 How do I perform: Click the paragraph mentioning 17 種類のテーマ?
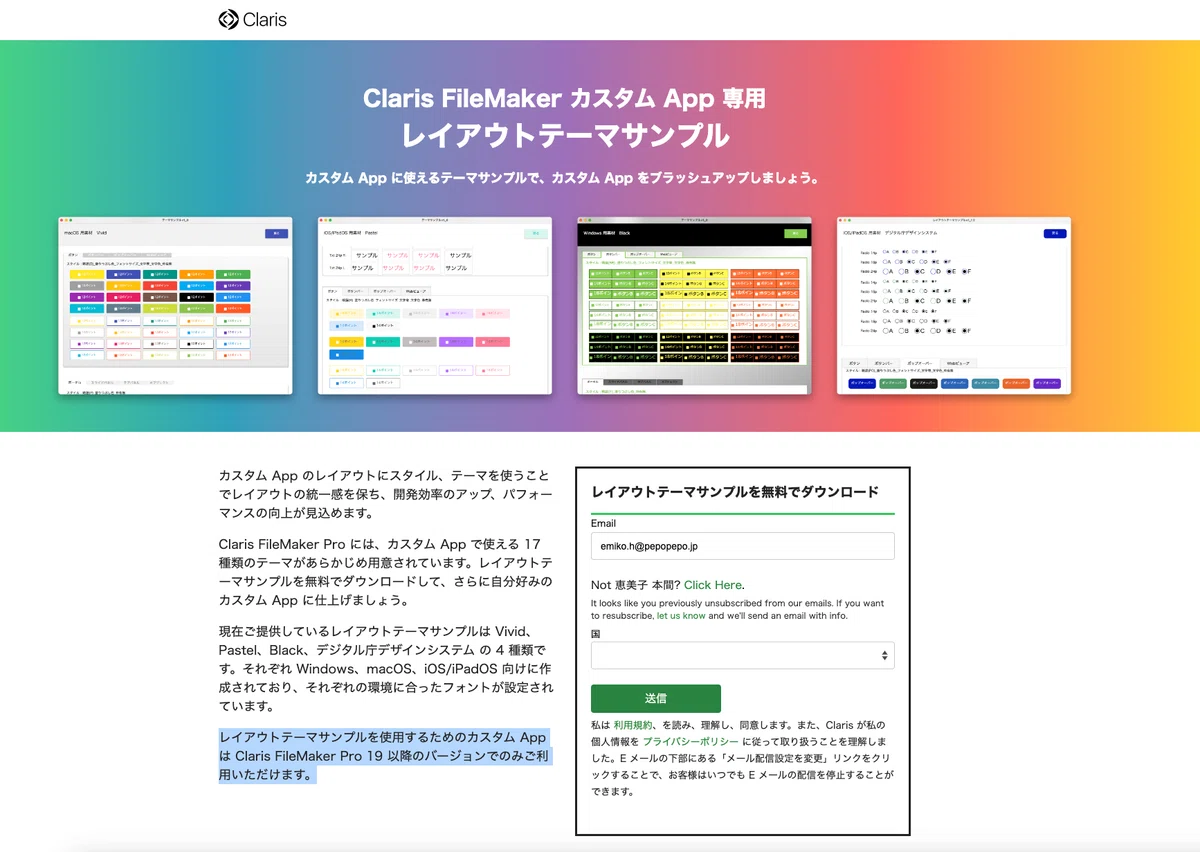385,572
